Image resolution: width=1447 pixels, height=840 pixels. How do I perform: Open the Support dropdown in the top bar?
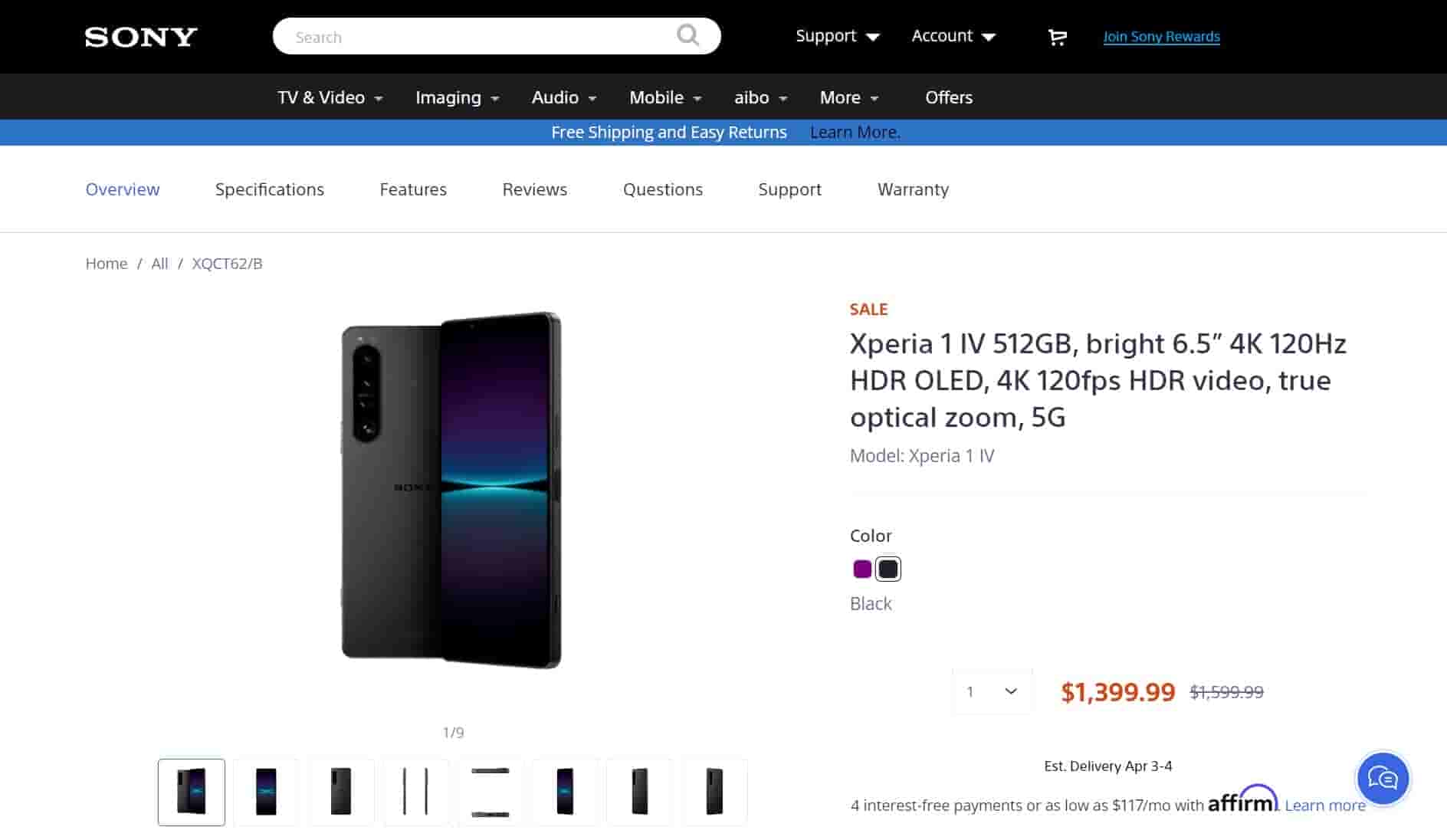(836, 36)
